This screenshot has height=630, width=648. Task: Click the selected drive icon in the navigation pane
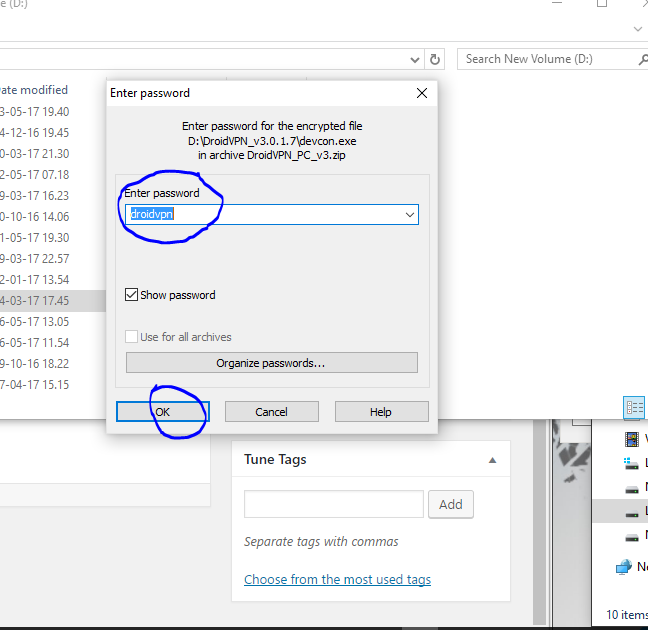pos(632,514)
